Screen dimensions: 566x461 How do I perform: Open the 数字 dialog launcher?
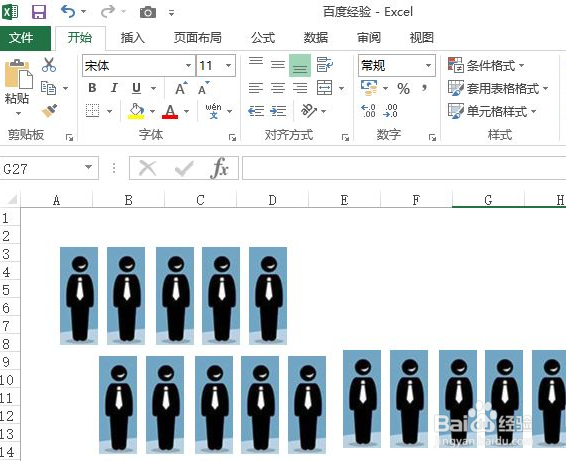432,137
